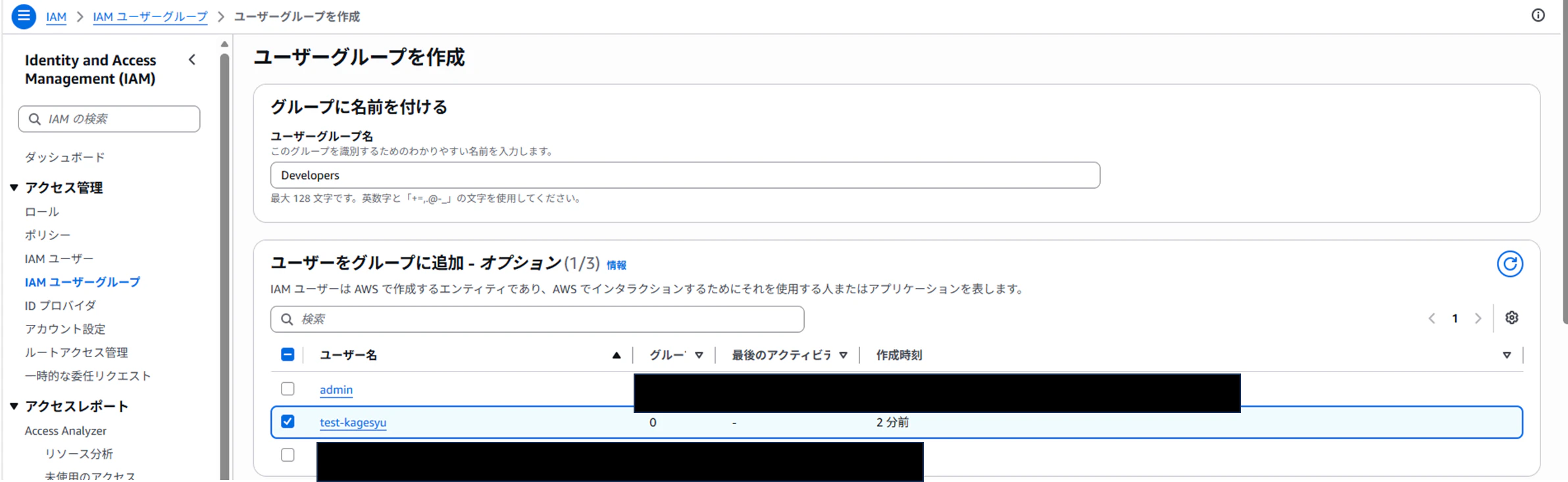Open table preferences gear icon
Screen dimensions: 1568x482
[1512, 318]
